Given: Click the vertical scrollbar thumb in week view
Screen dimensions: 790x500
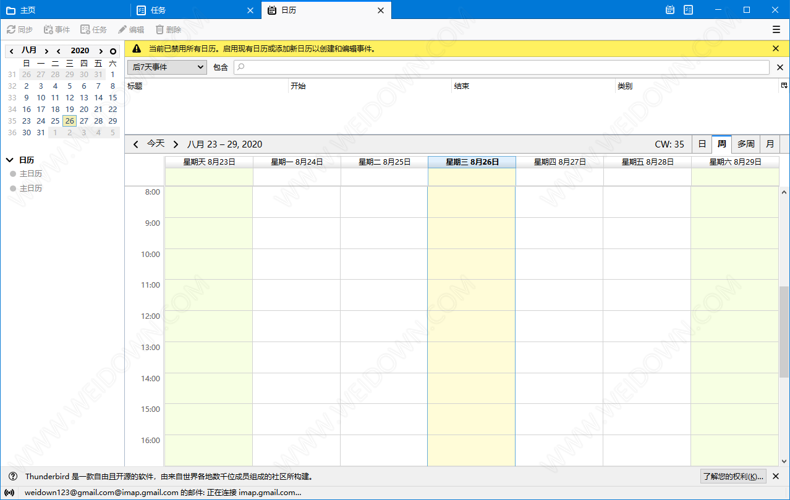Looking at the screenshot, I should click(x=783, y=332).
